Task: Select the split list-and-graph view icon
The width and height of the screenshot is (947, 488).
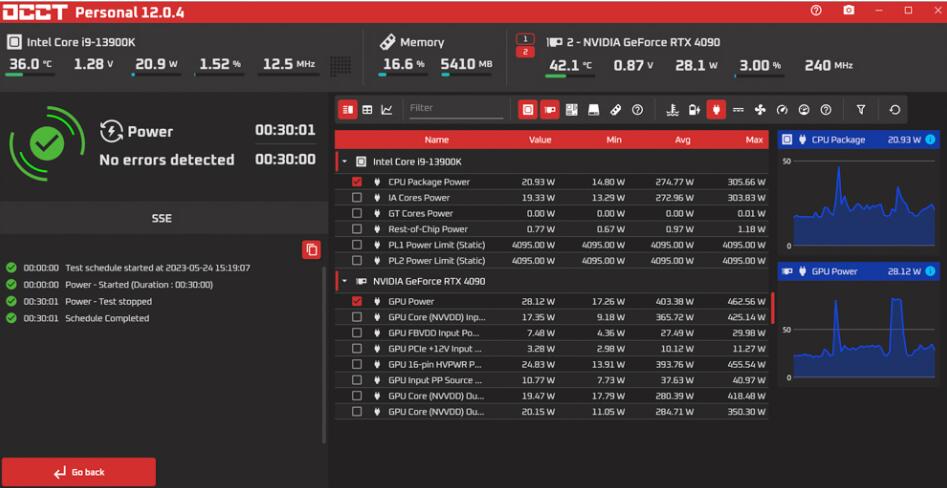Action: point(347,109)
